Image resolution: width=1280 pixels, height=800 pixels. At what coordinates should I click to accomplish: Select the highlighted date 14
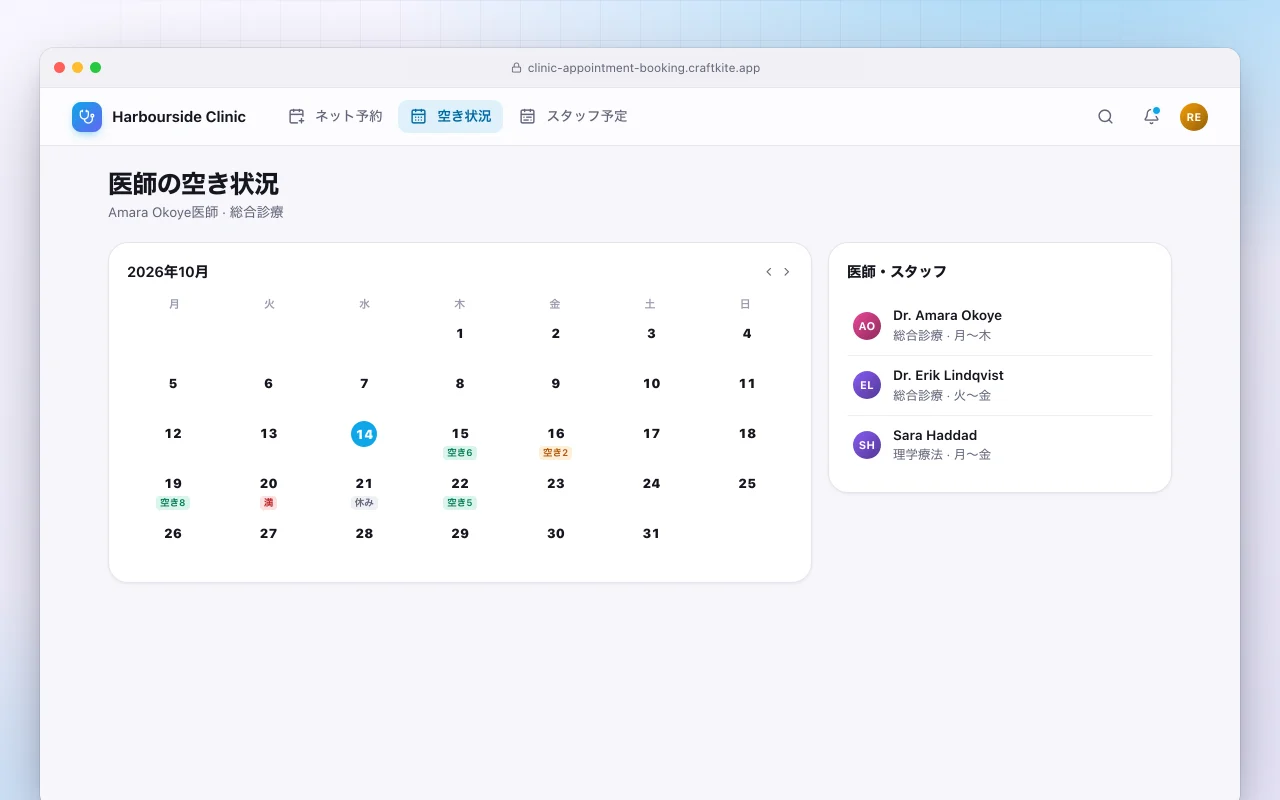(364, 434)
